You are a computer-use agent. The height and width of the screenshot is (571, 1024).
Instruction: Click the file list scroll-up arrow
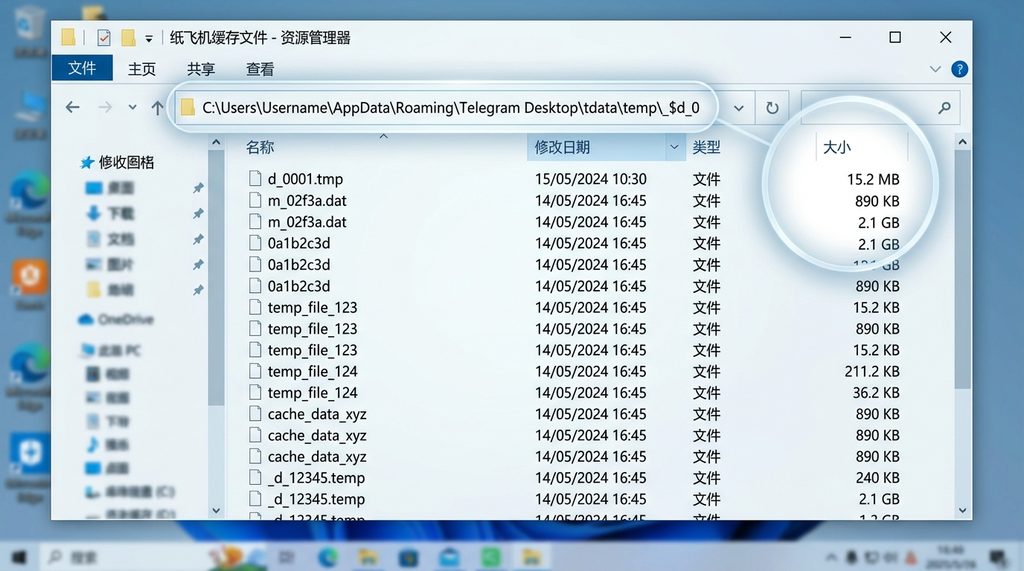click(x=962, y=142)
